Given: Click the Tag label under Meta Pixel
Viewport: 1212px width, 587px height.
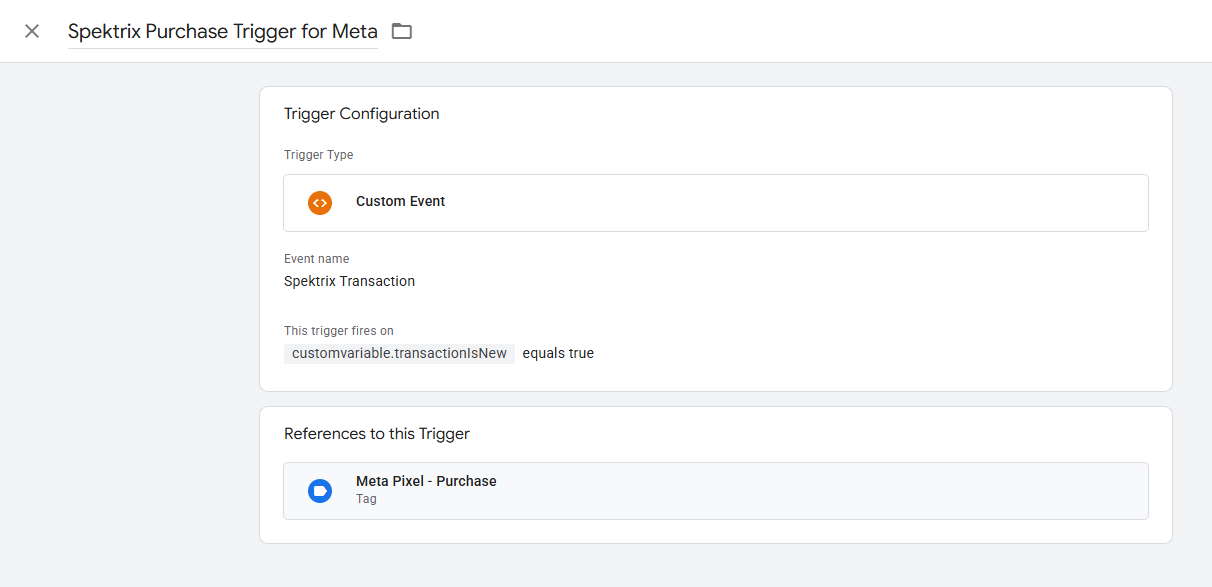Looking at the screenshot, I should click(x=366, y=498).
